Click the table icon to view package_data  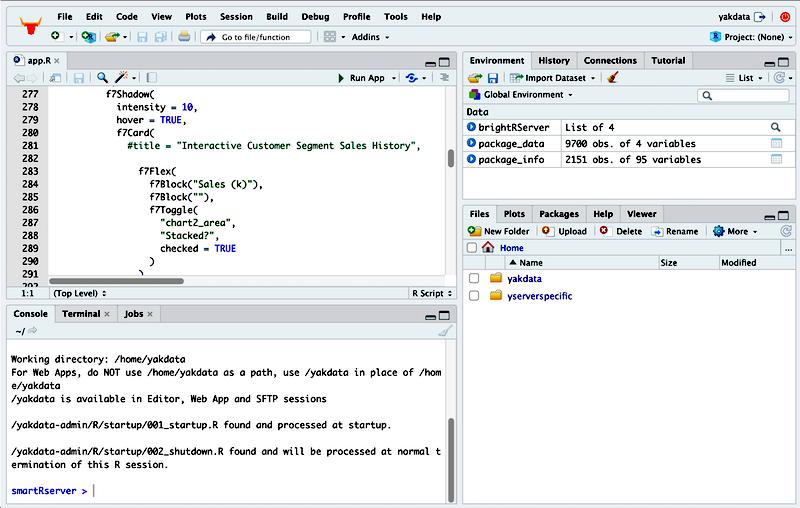[776, 143]
